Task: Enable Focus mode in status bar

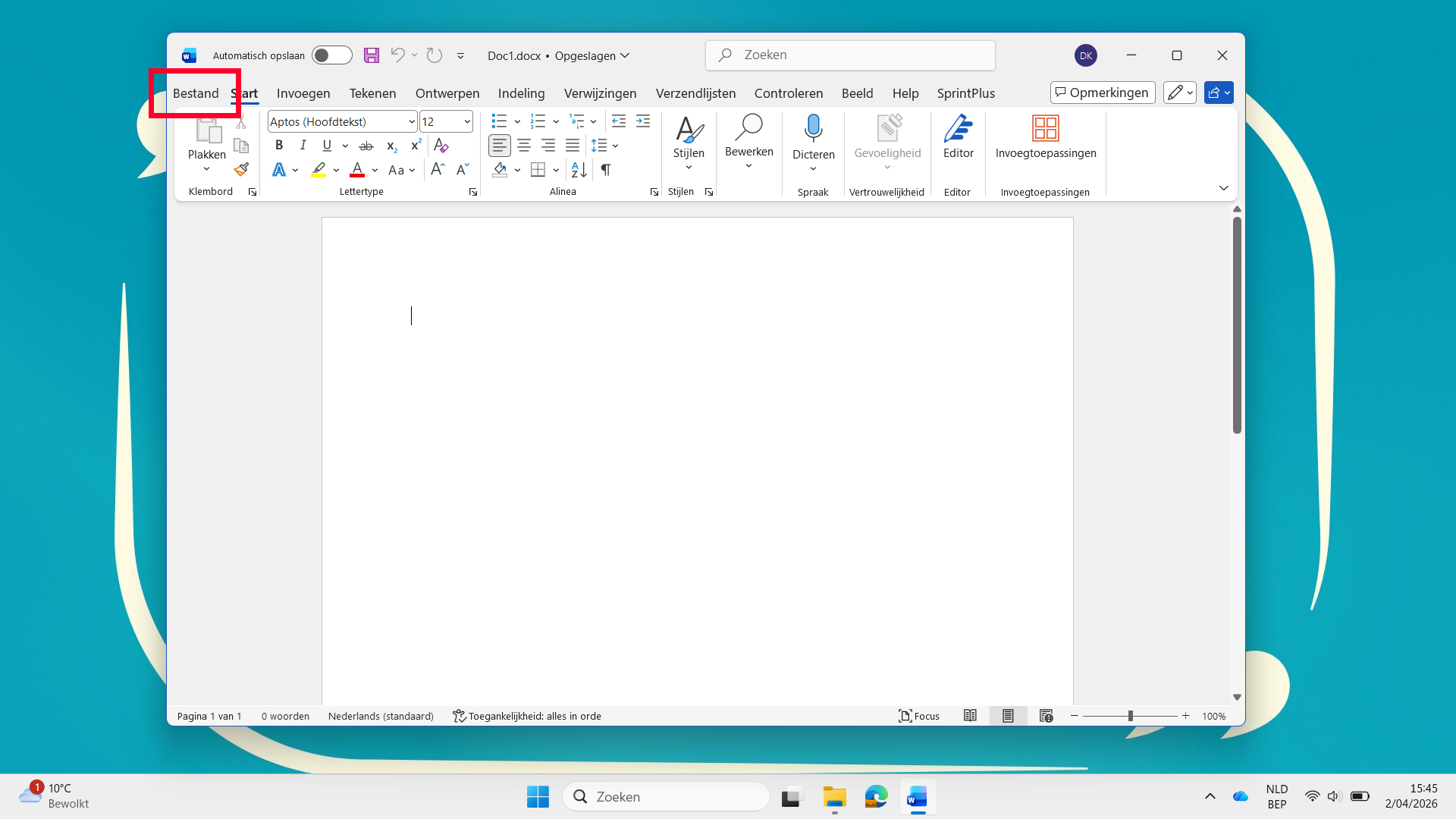Action: coord(918,716)
